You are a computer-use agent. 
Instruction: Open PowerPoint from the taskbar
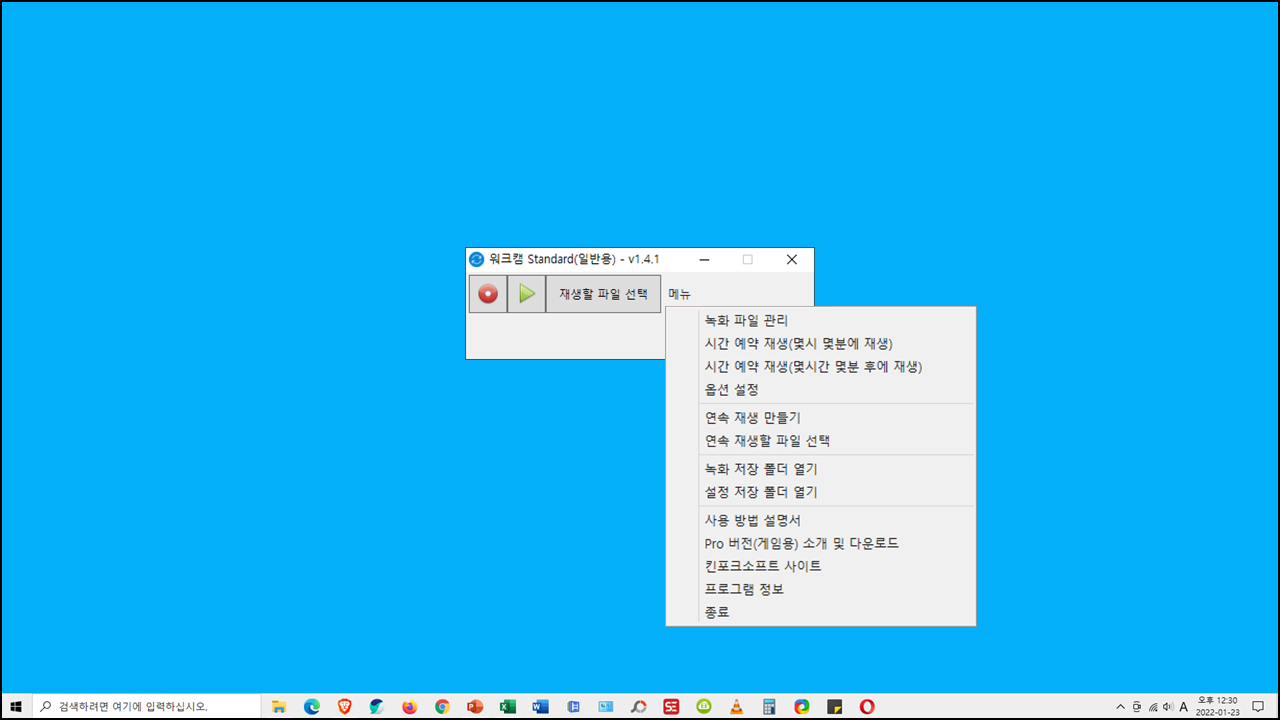[x=475, y=706]
